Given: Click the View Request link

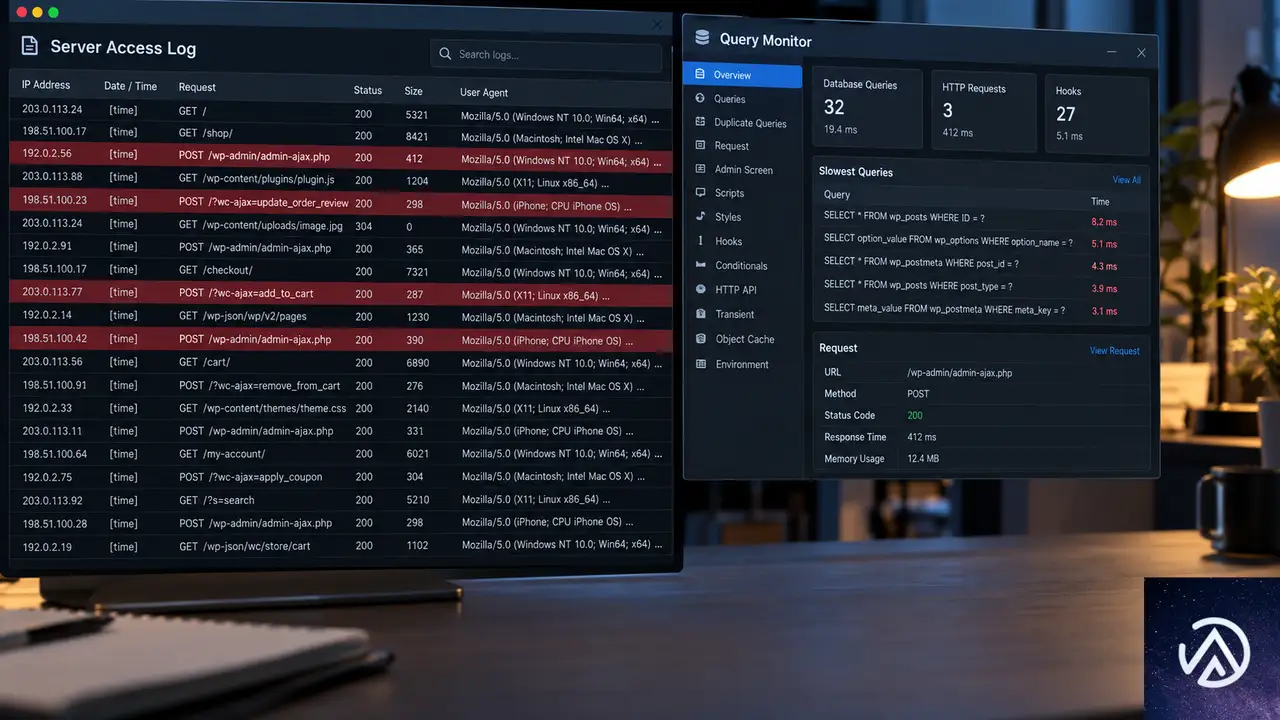Looking at the screenshot, I should click(1114, 351).
